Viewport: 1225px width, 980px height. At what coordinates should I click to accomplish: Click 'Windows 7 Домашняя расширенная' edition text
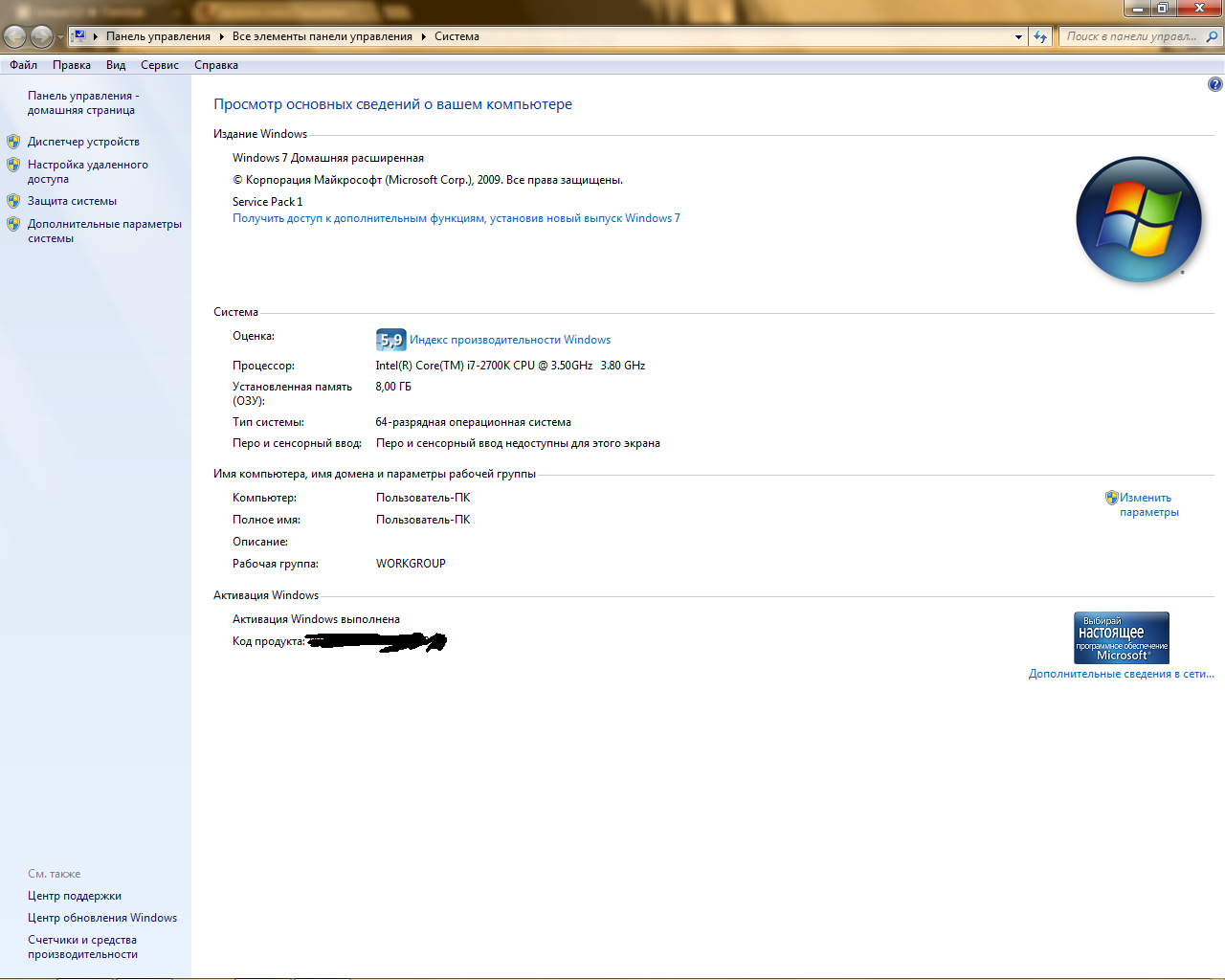click(328, 158)
